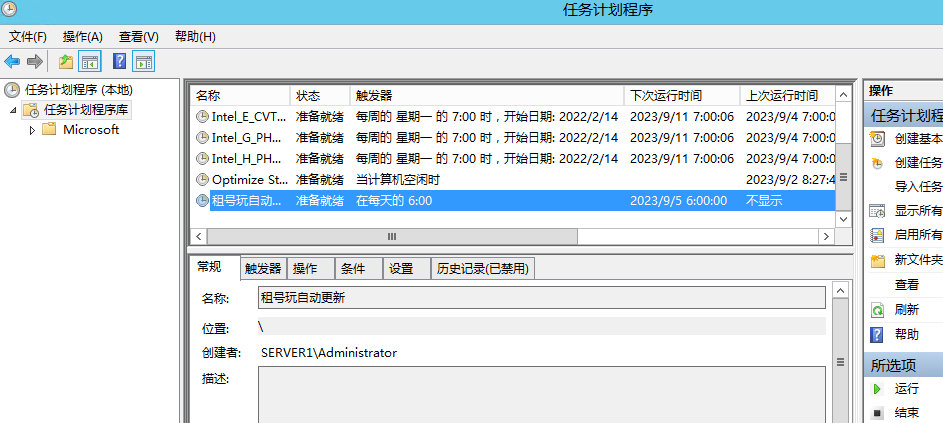Screen dimensions: 943x423
Task: Click the clock icon of Optimize St... task
Action: tap(203, 180)
